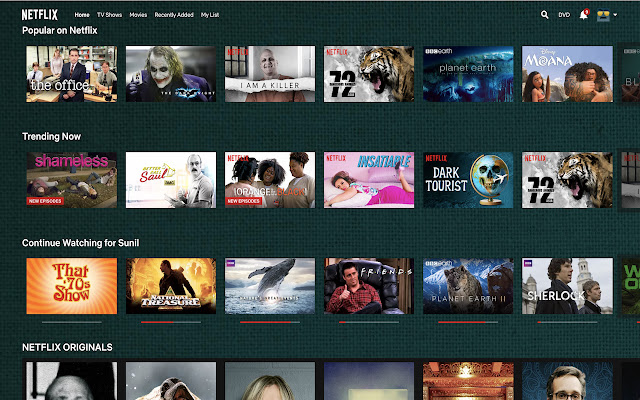
Task: Click progress bar under whale documentary
Action: pos(270,322)
